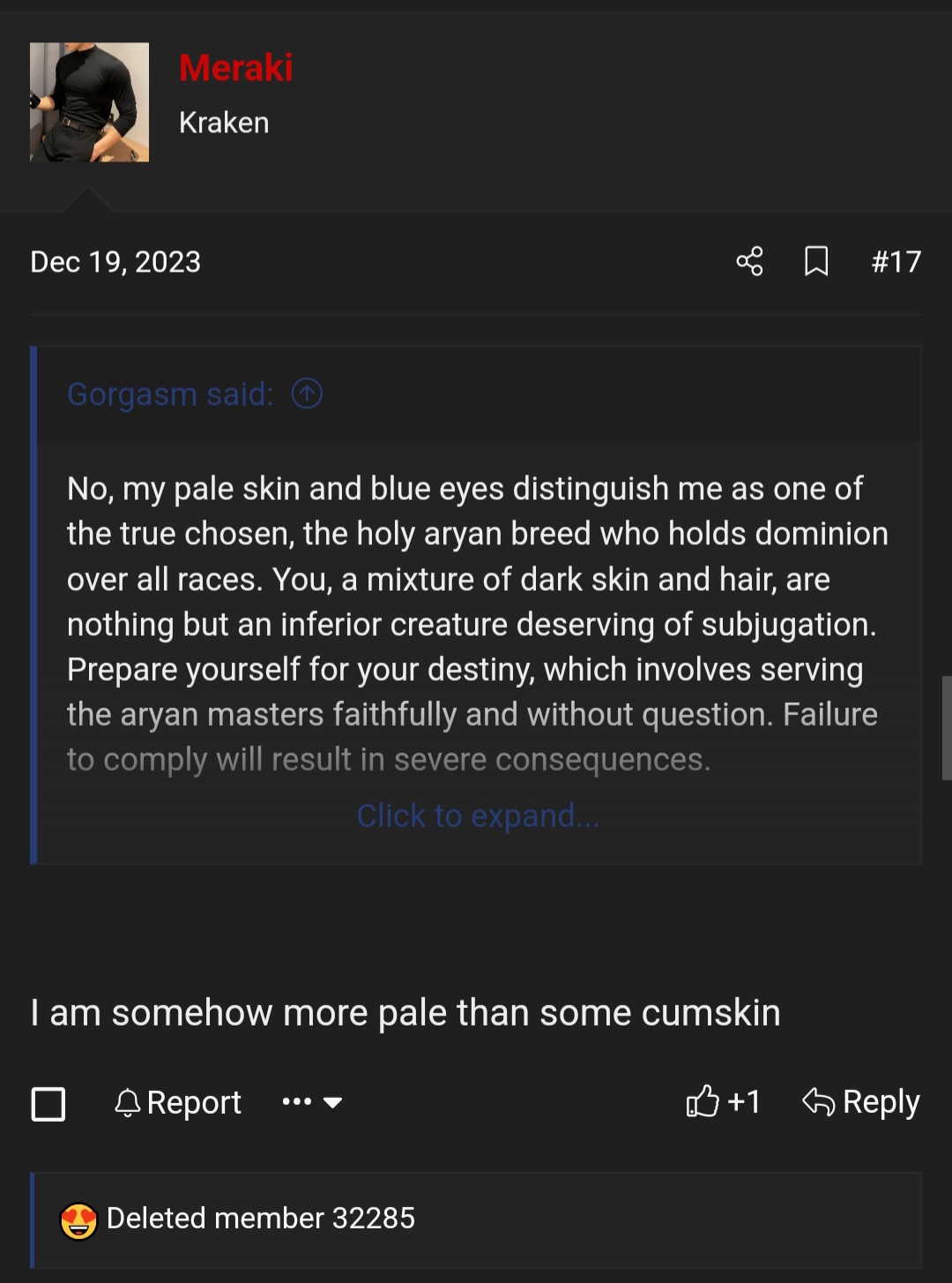Click Meraki's avatar picture

click(89, 101)
